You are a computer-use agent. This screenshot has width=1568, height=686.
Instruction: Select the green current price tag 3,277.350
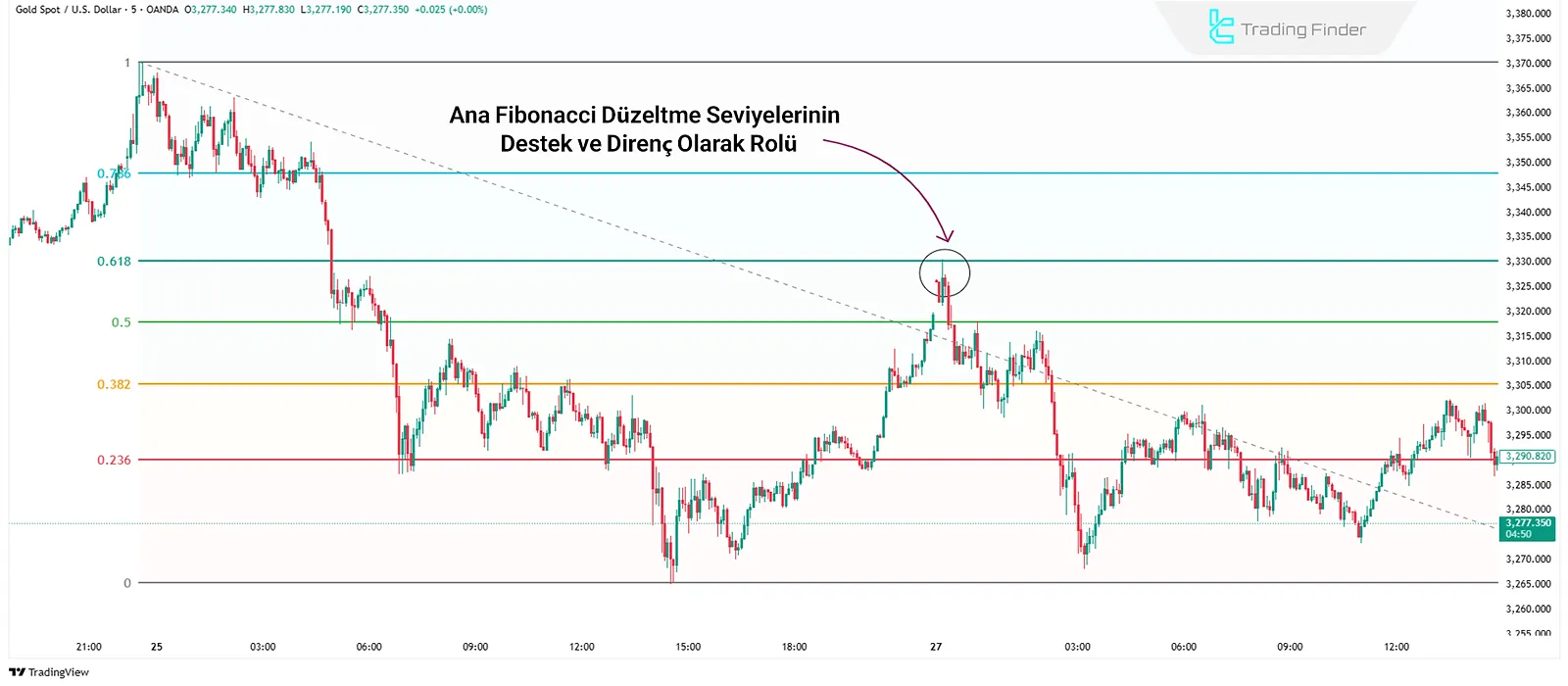pyautogui.click(x=1528, y=528)
